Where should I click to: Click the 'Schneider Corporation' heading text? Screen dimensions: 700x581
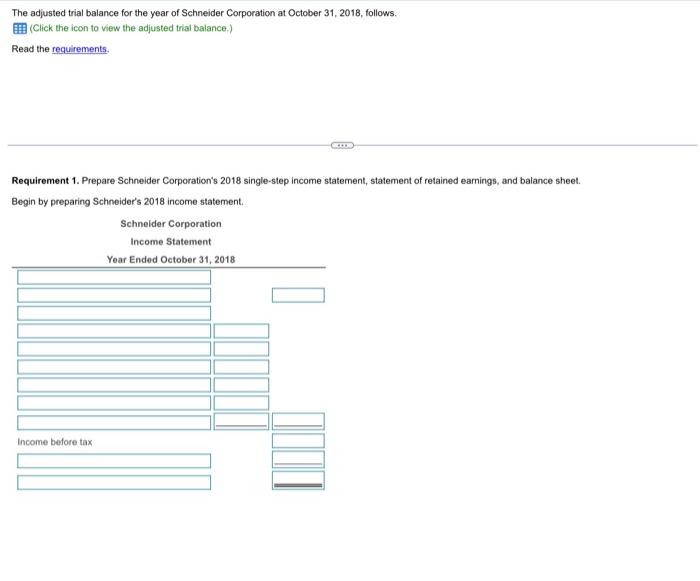point(171,224)
